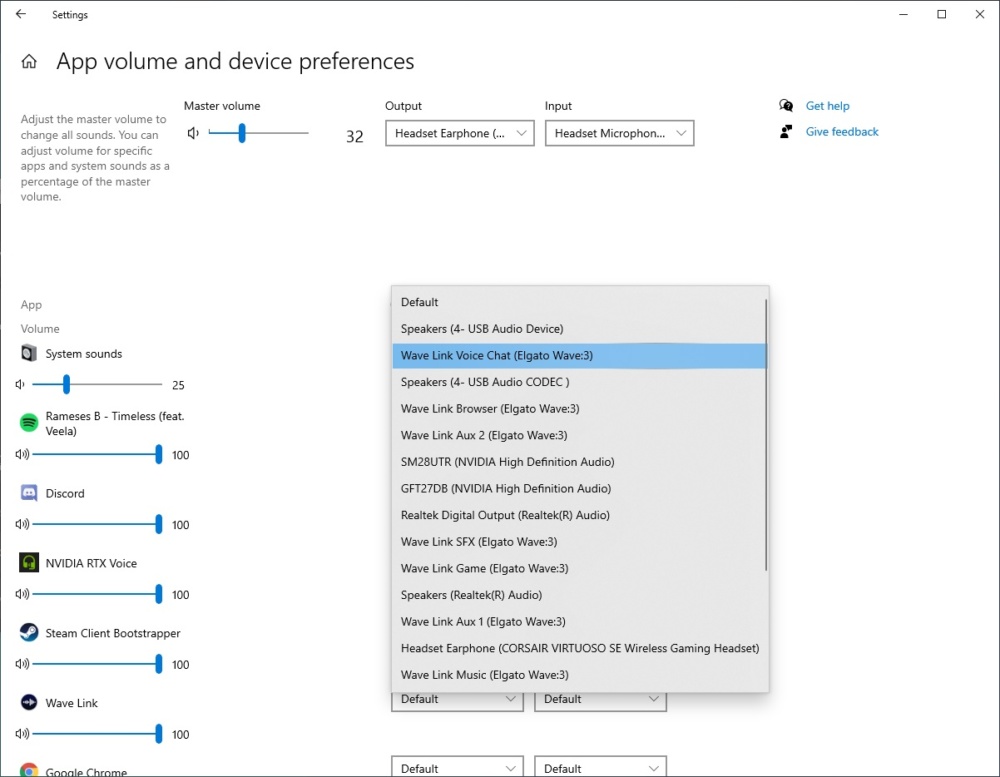Open Google Chrome row input Default dropdown
Screen dimensions: 1000x777
pyautogui.click(x=600, y=768)
